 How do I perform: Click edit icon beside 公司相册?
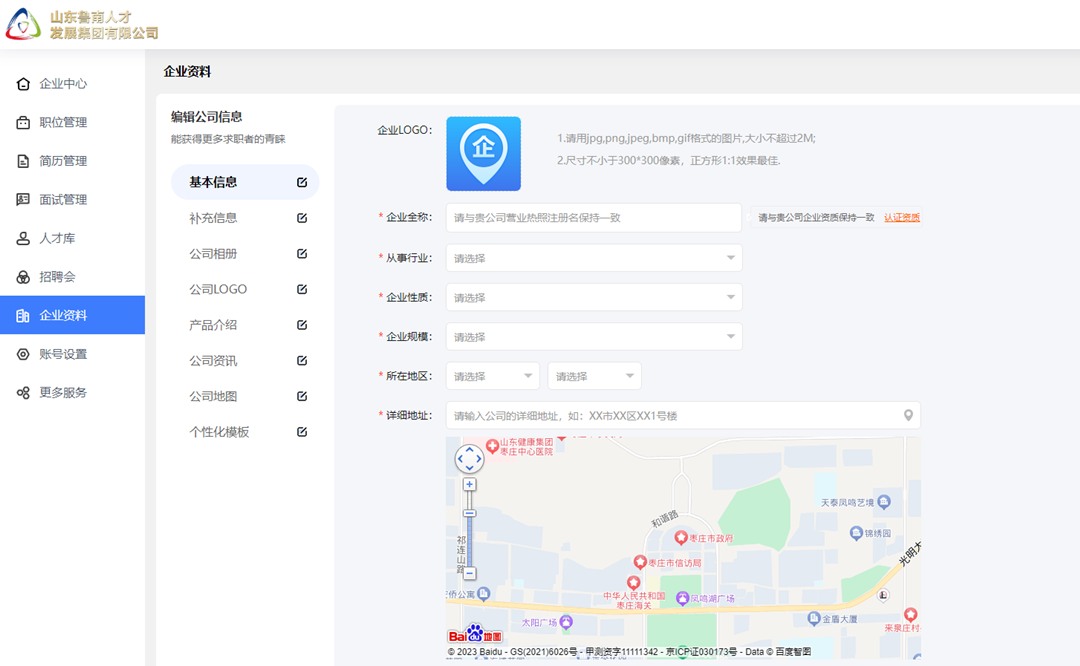pos(302,253)
